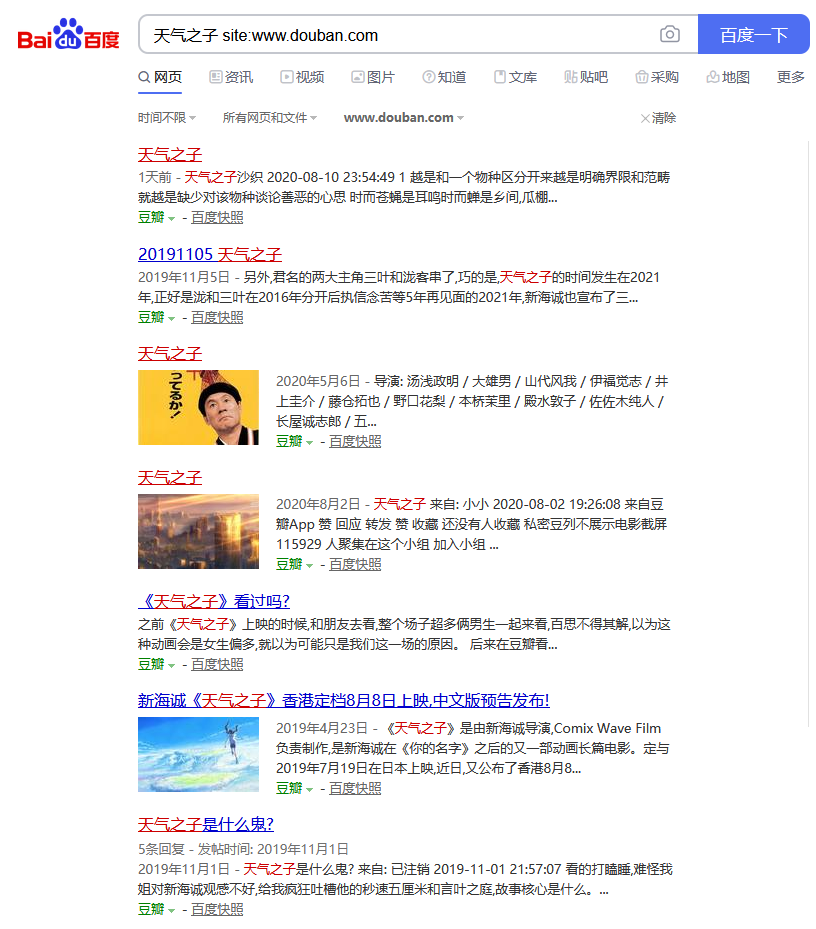The width and height of the screenshot is (816, 929).
Task: Click the Baidu logo
Action: click(x=68, y=34)
